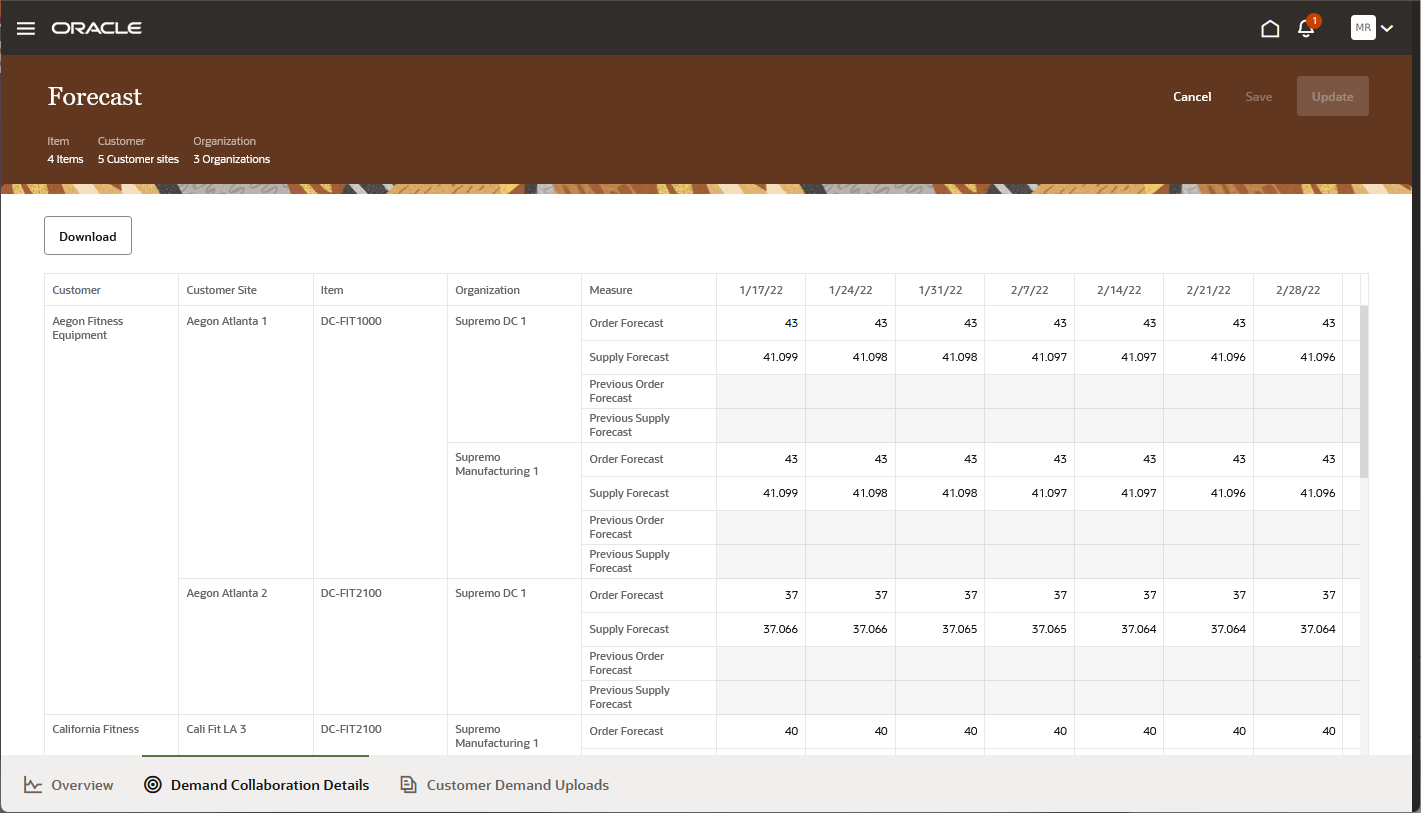Expand the MR user account menu
The height and width of the screenshot is (813, 1421).
coord(1372,28)
